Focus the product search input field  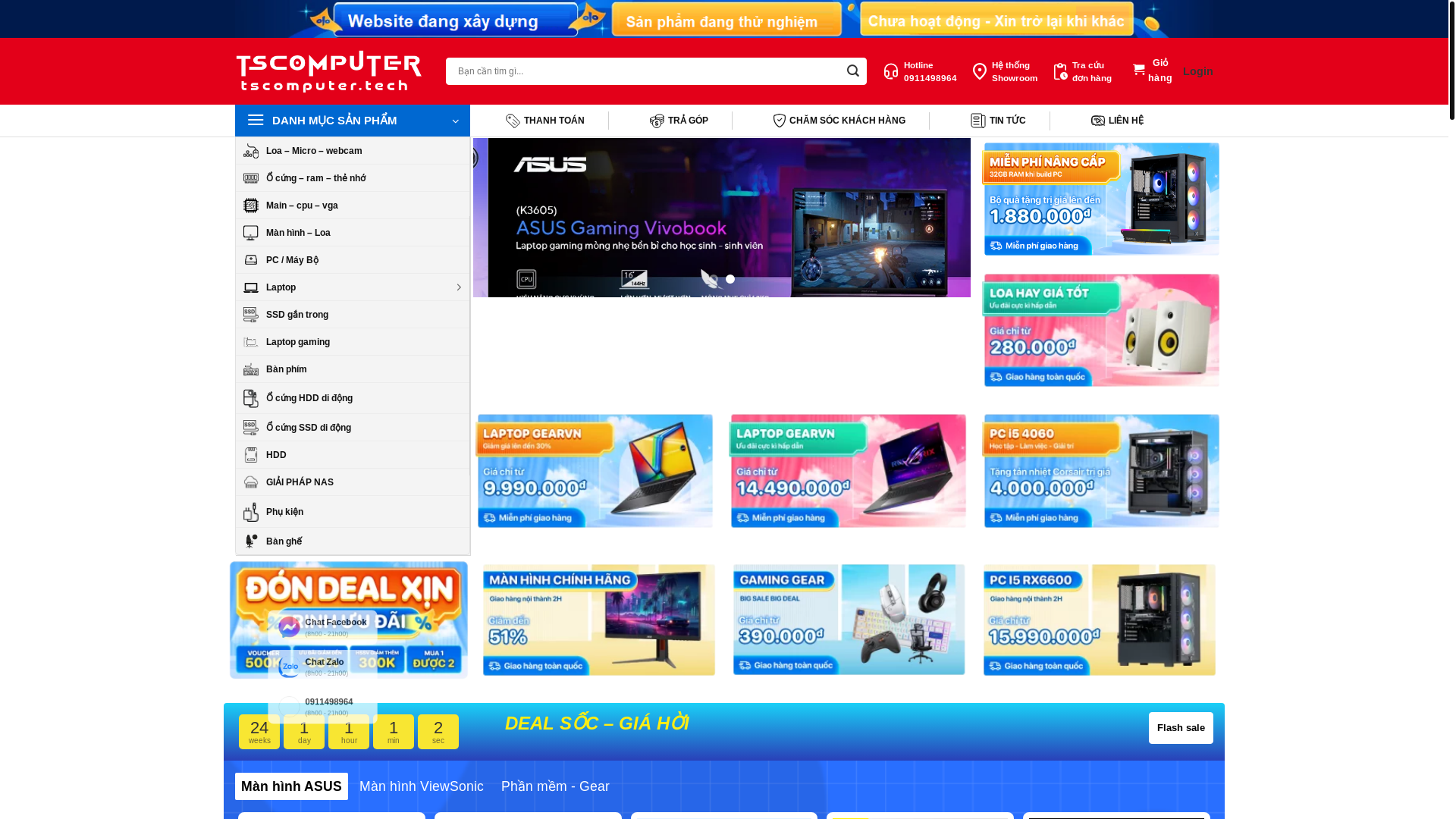pos(643,71)
